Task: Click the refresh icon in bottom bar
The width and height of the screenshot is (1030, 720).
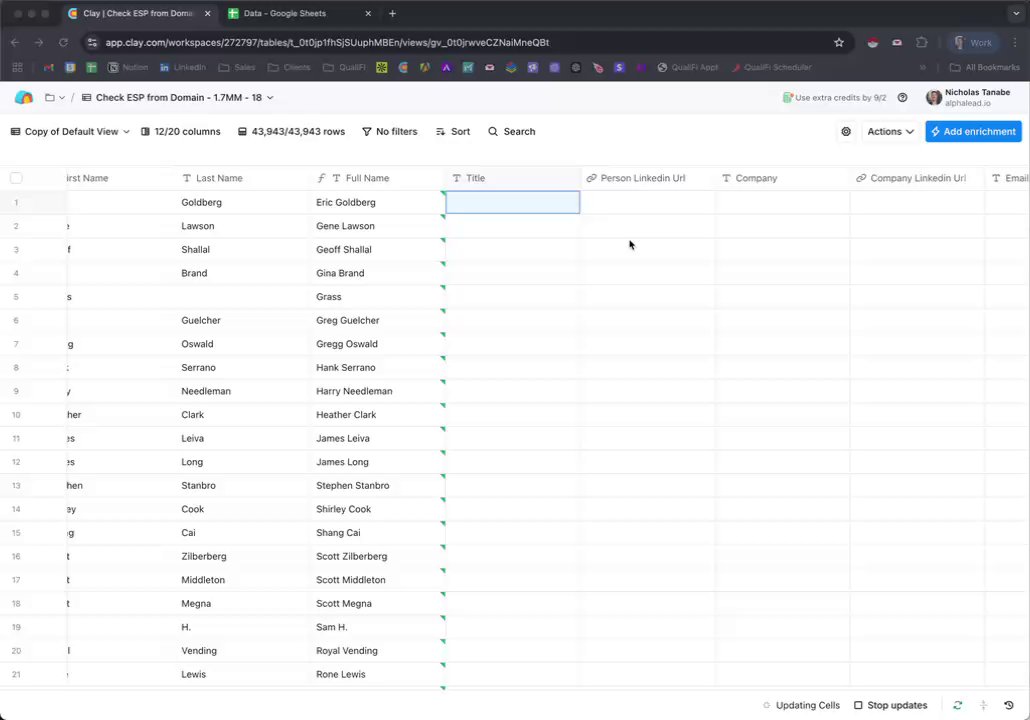Action: (958, 705)
